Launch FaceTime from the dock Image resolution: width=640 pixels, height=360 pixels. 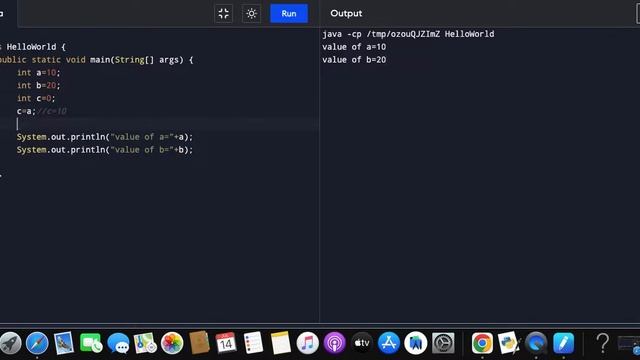point(91,343)
